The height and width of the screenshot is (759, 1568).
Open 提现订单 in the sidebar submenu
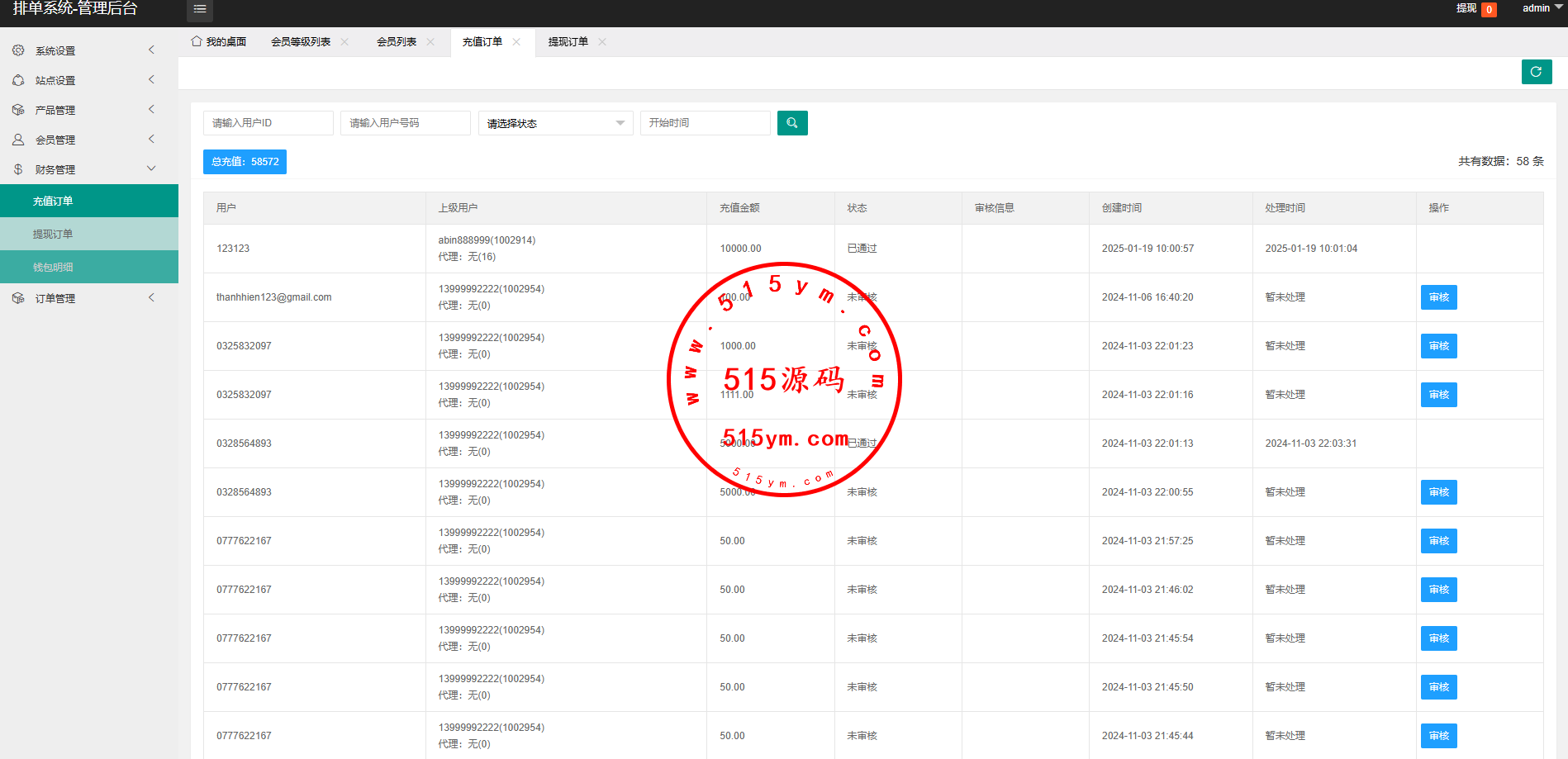(x=53, y=234)
